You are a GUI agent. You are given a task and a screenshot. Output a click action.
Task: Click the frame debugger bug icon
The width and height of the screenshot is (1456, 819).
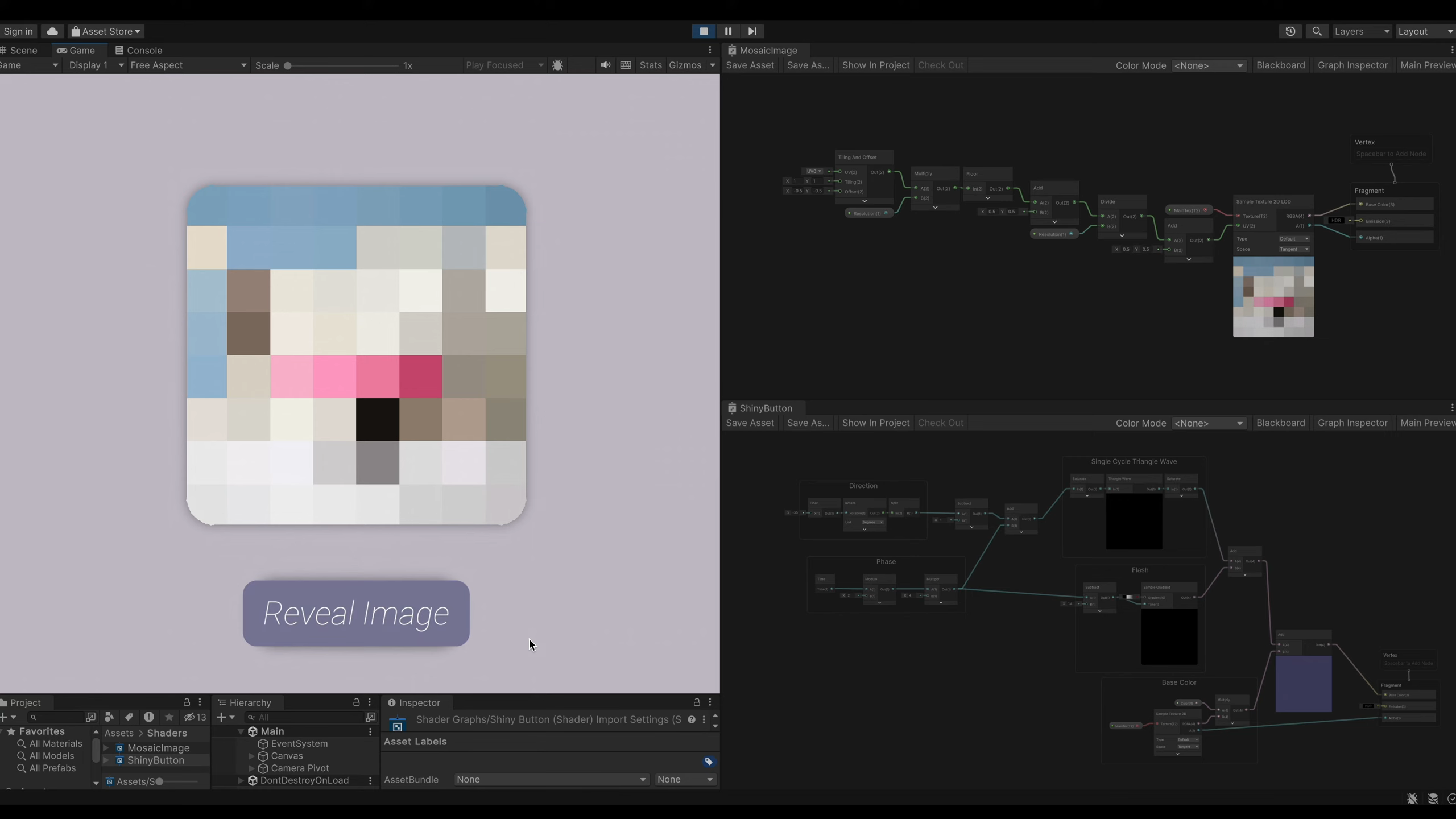point(557,65)
